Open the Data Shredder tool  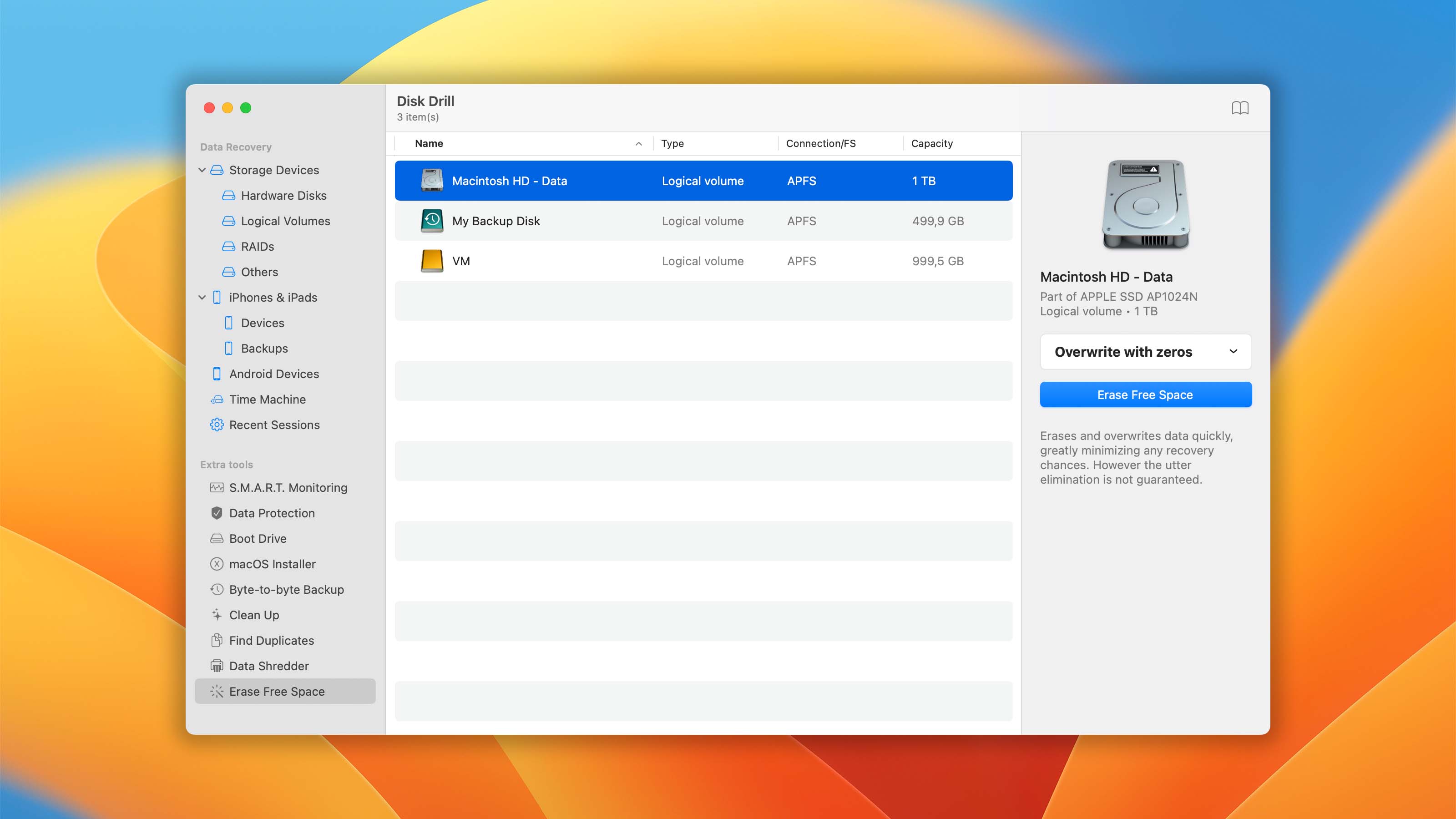coord(268,666)
